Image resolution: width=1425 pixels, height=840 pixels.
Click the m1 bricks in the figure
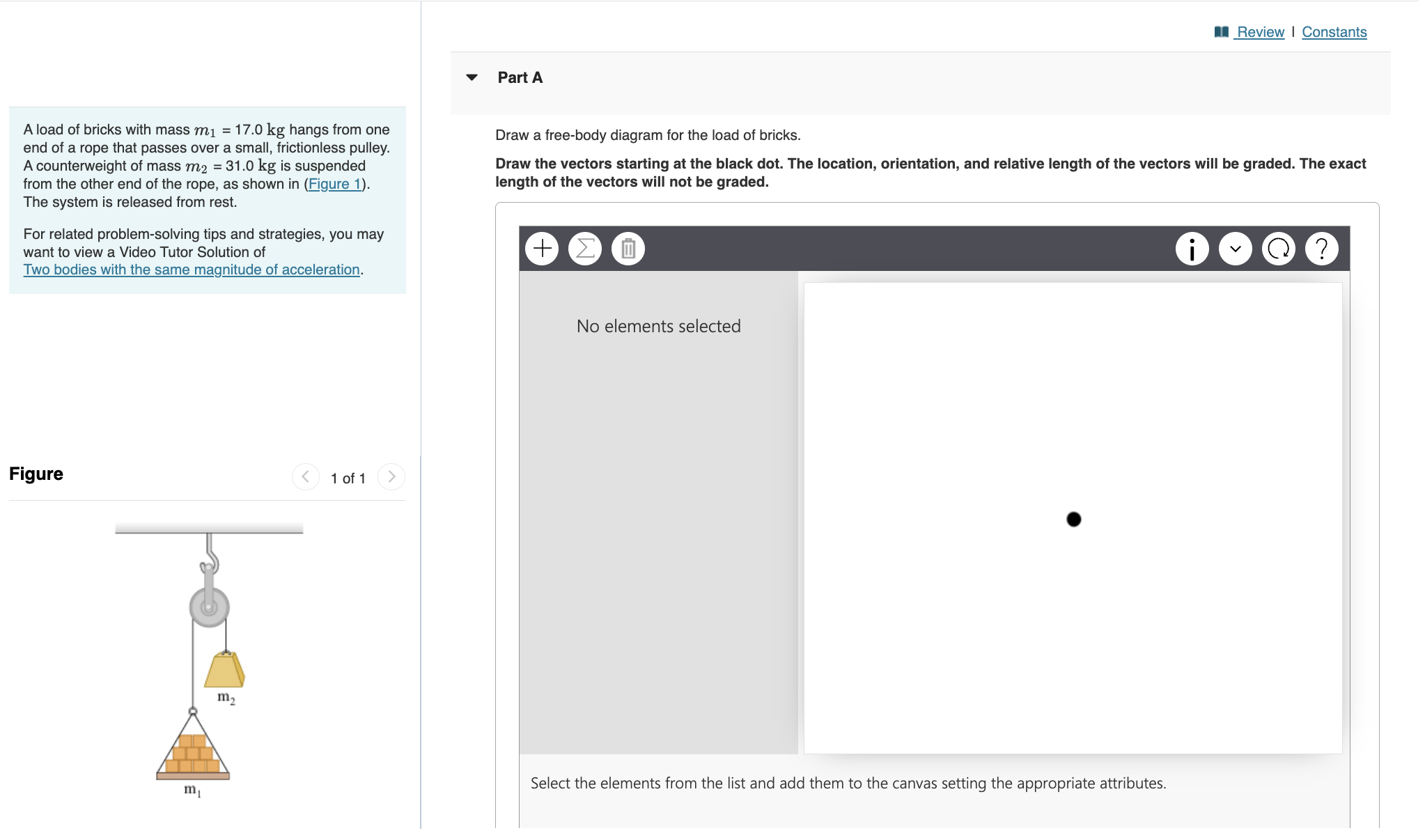(193, 754)
